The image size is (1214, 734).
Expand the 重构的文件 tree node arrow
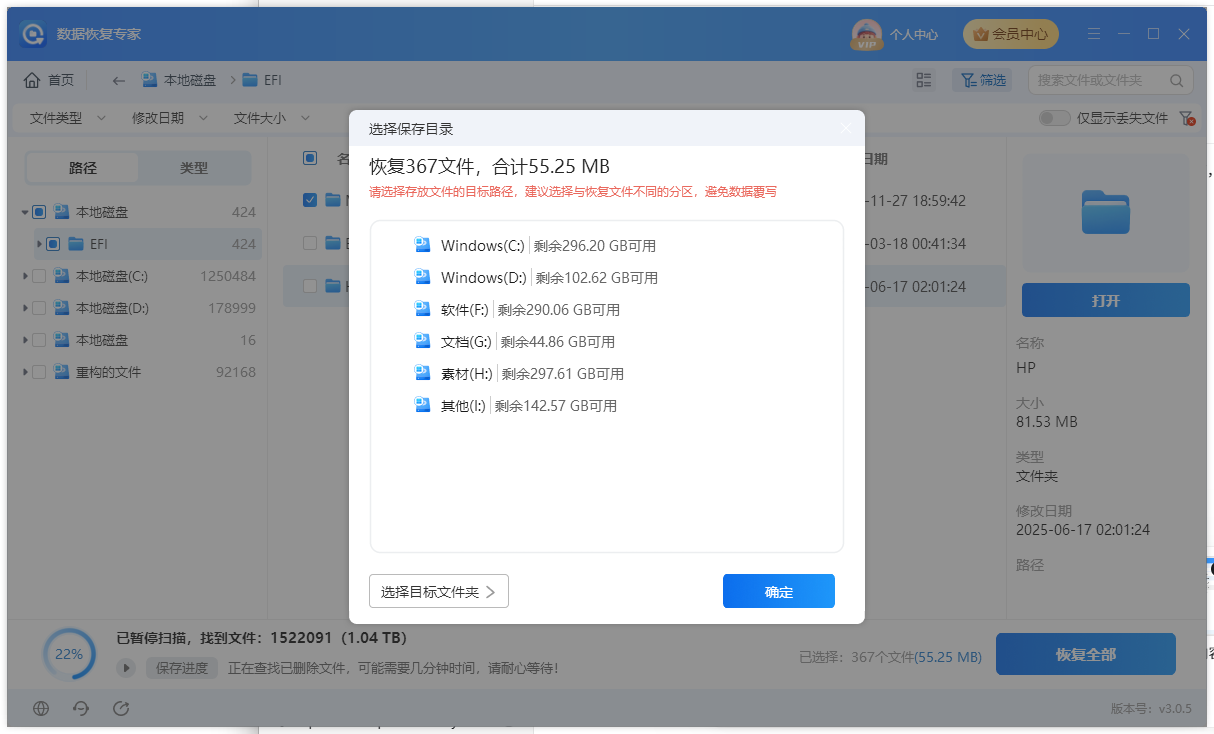[25, 372]
